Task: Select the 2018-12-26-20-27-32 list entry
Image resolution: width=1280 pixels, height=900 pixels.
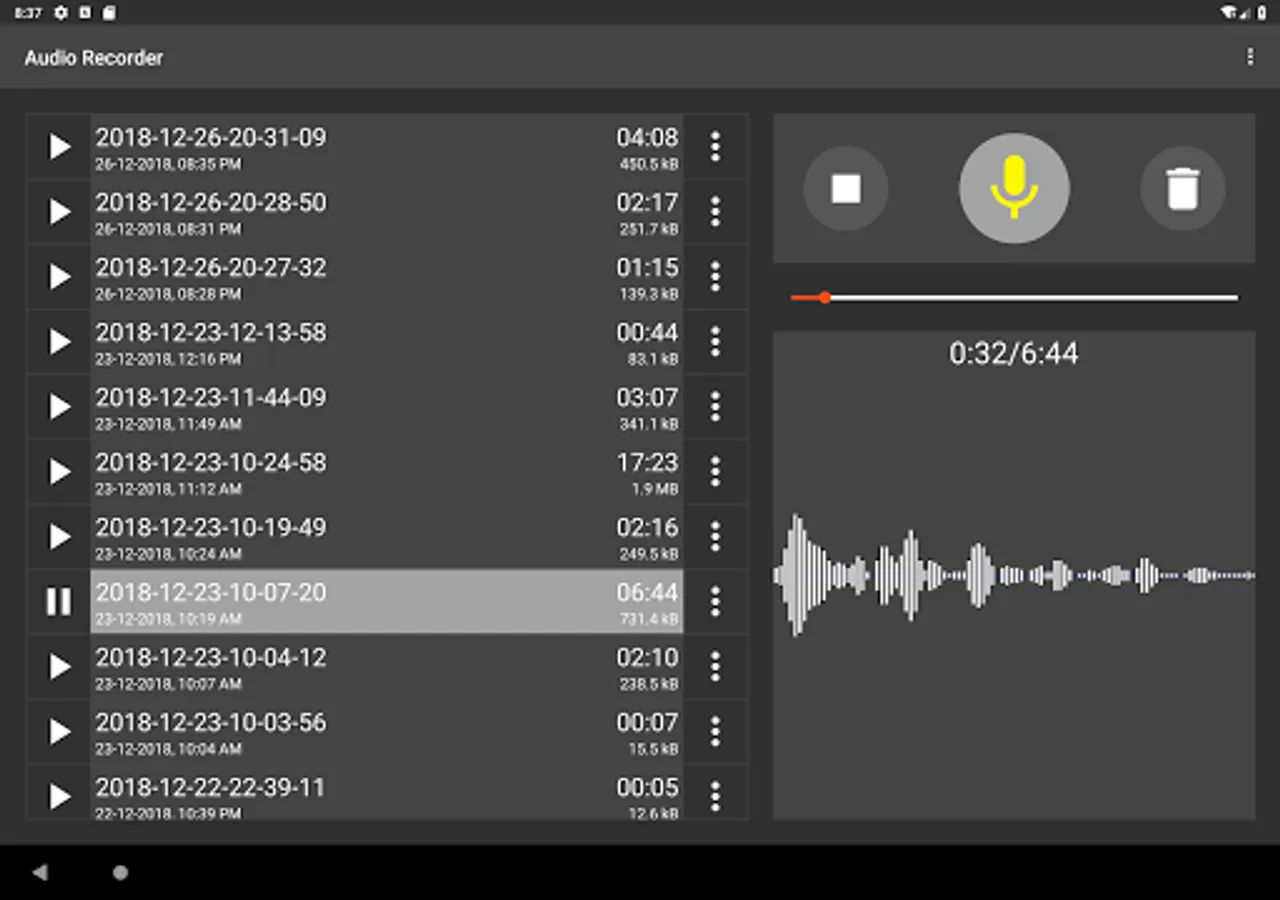Action: click(x=387, y=277)
